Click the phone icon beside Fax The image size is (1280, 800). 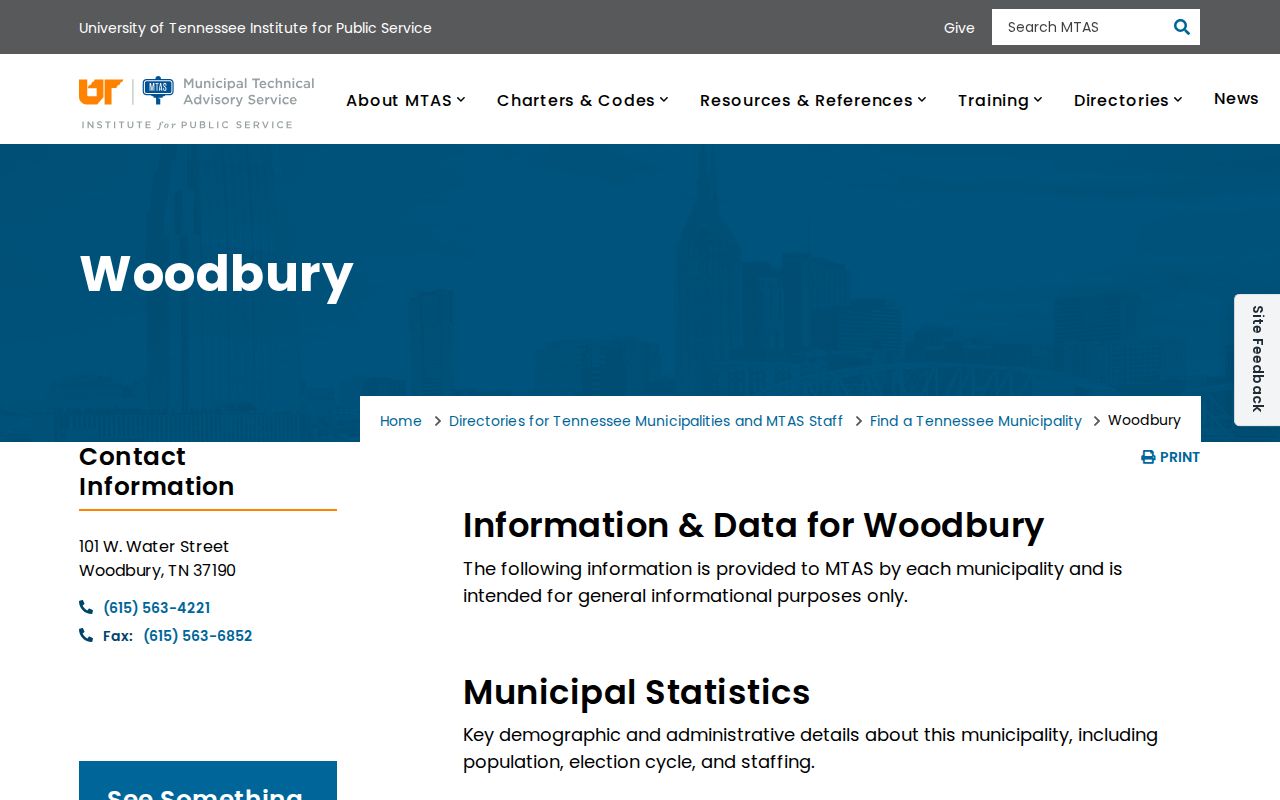[x=86, y=635]
